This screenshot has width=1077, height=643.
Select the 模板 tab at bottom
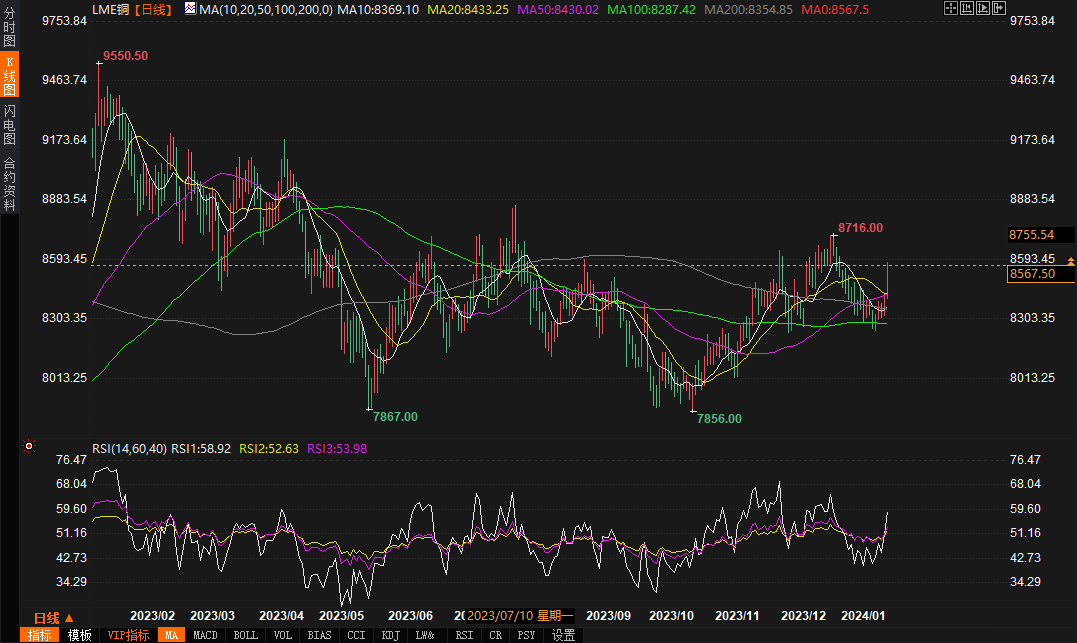pos(80,635)
